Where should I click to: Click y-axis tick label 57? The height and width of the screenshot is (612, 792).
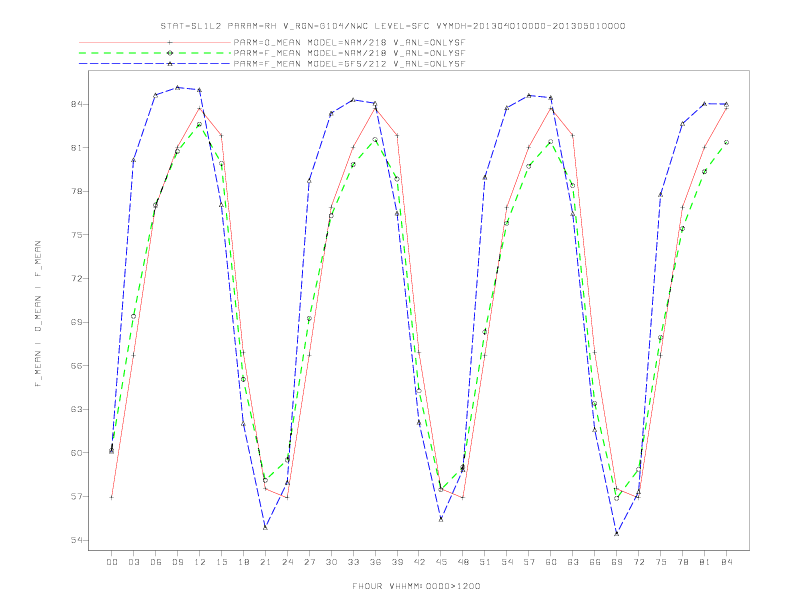[x=76, y=496]
